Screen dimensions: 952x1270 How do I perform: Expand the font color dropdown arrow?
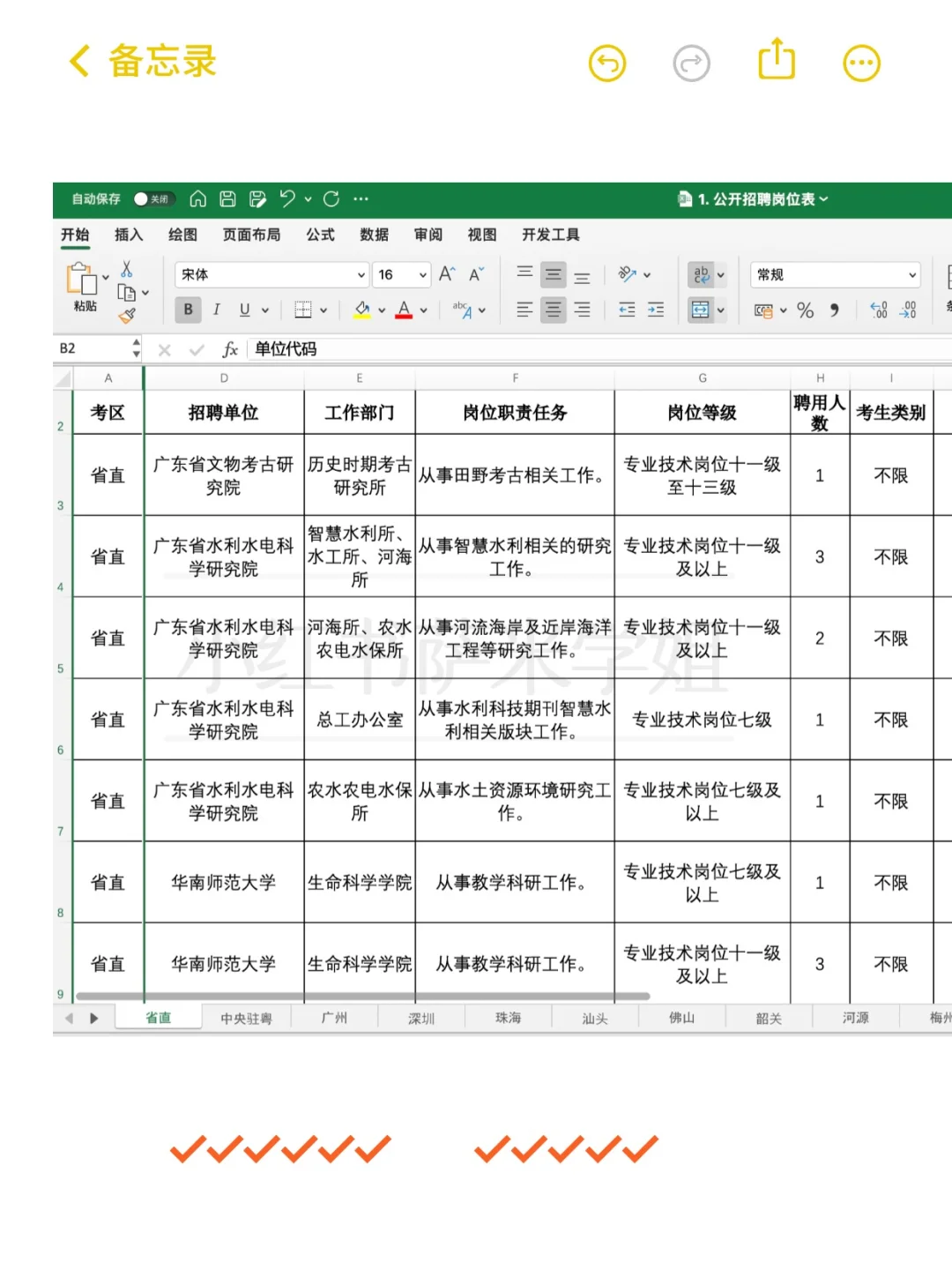[423, 310]
